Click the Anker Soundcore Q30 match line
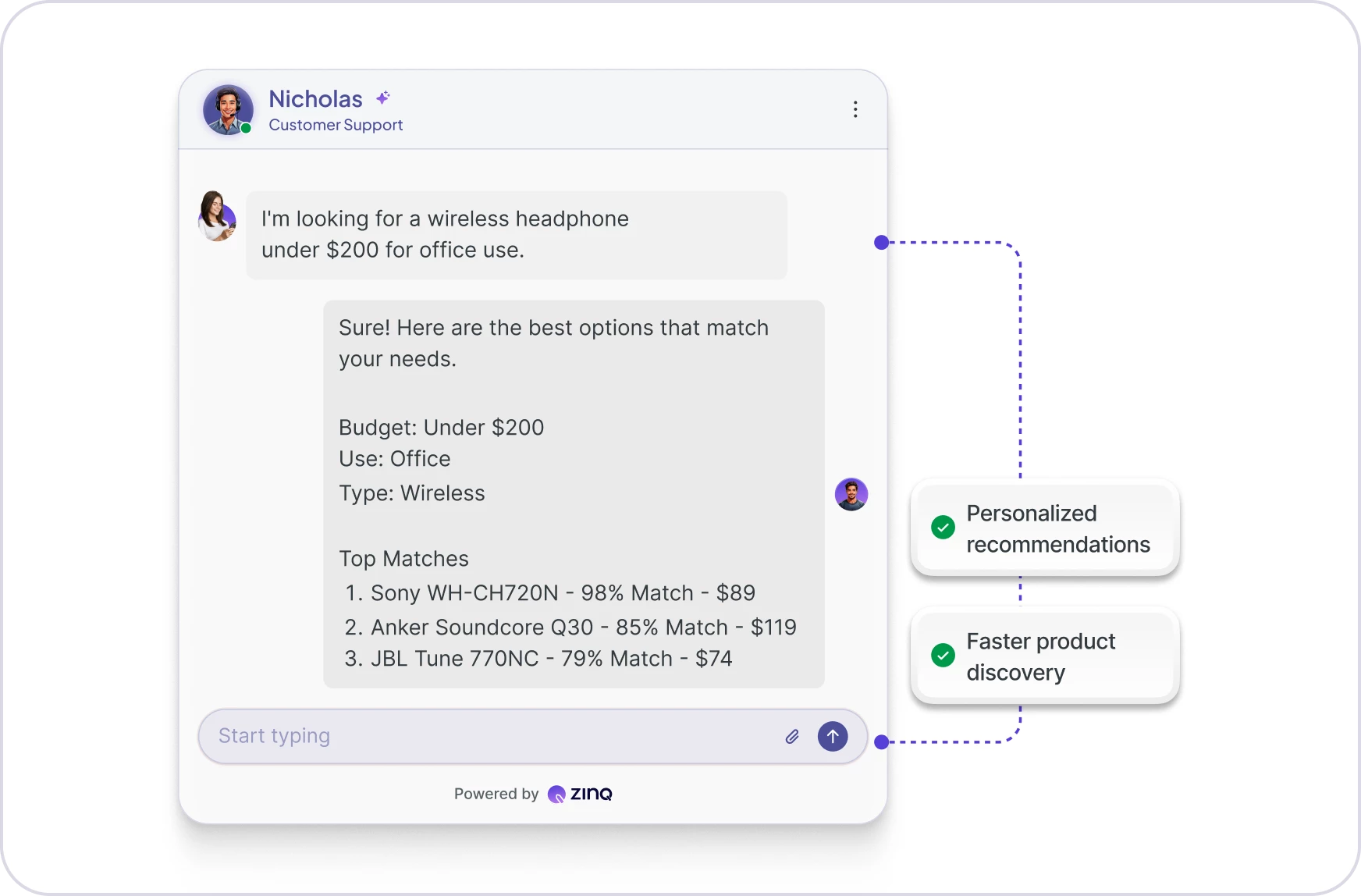The image size is (1361, 896). pos(570,628)
